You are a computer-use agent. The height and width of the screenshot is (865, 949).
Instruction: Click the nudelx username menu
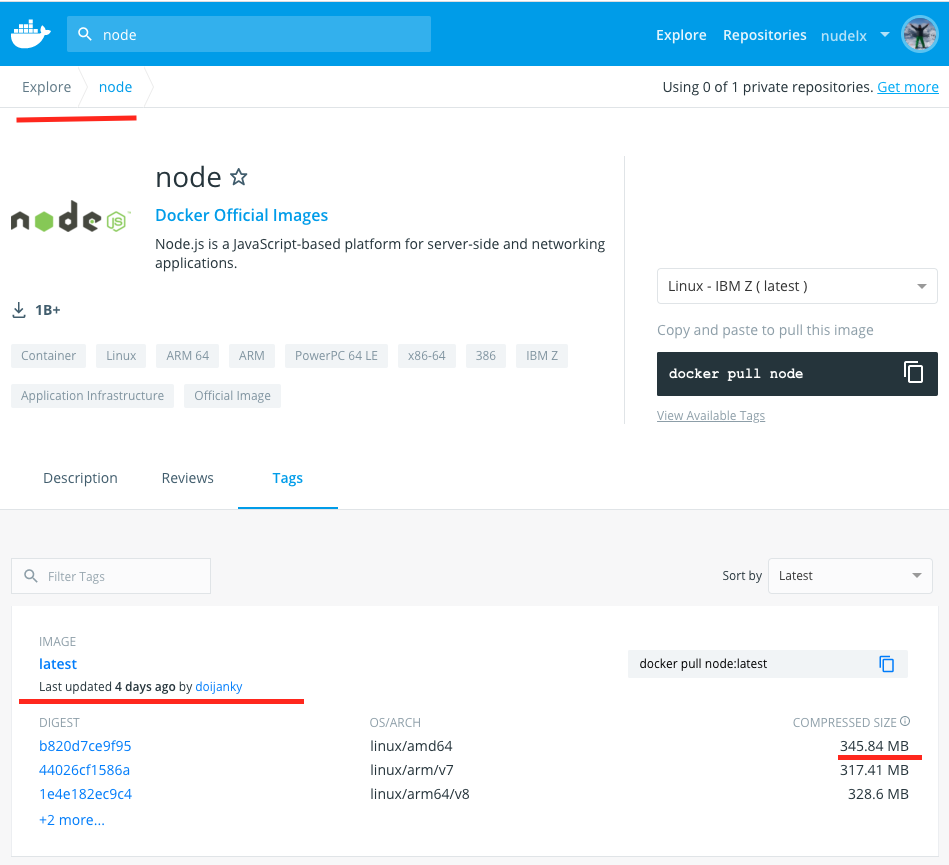pyautogui.click(x=844, y=36)
